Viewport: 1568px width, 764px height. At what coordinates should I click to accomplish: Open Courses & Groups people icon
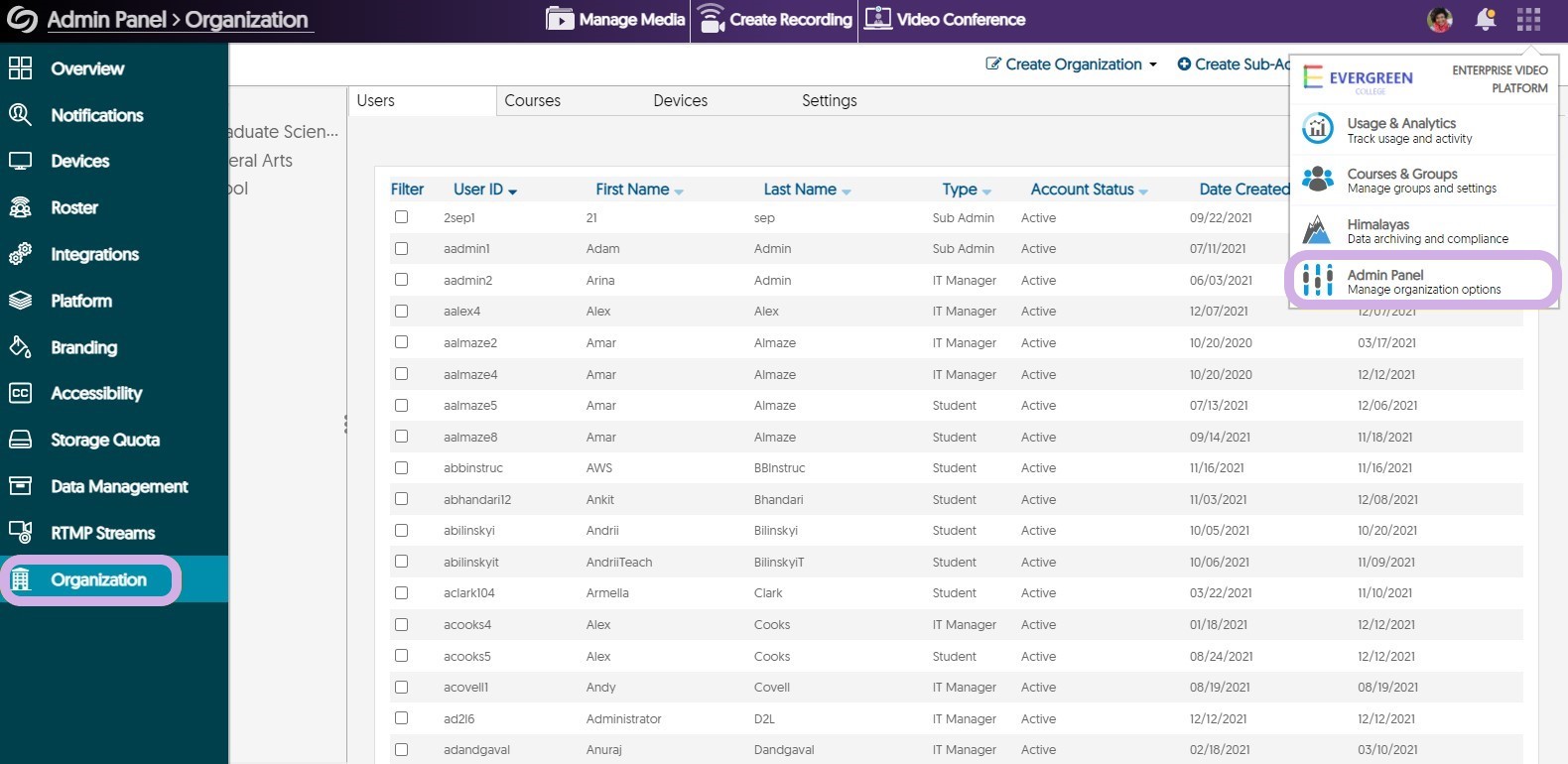click(1317, 180)
